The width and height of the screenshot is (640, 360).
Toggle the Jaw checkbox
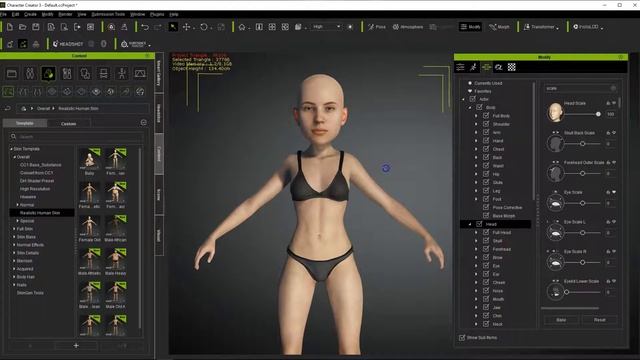click(x=486, y=307)
